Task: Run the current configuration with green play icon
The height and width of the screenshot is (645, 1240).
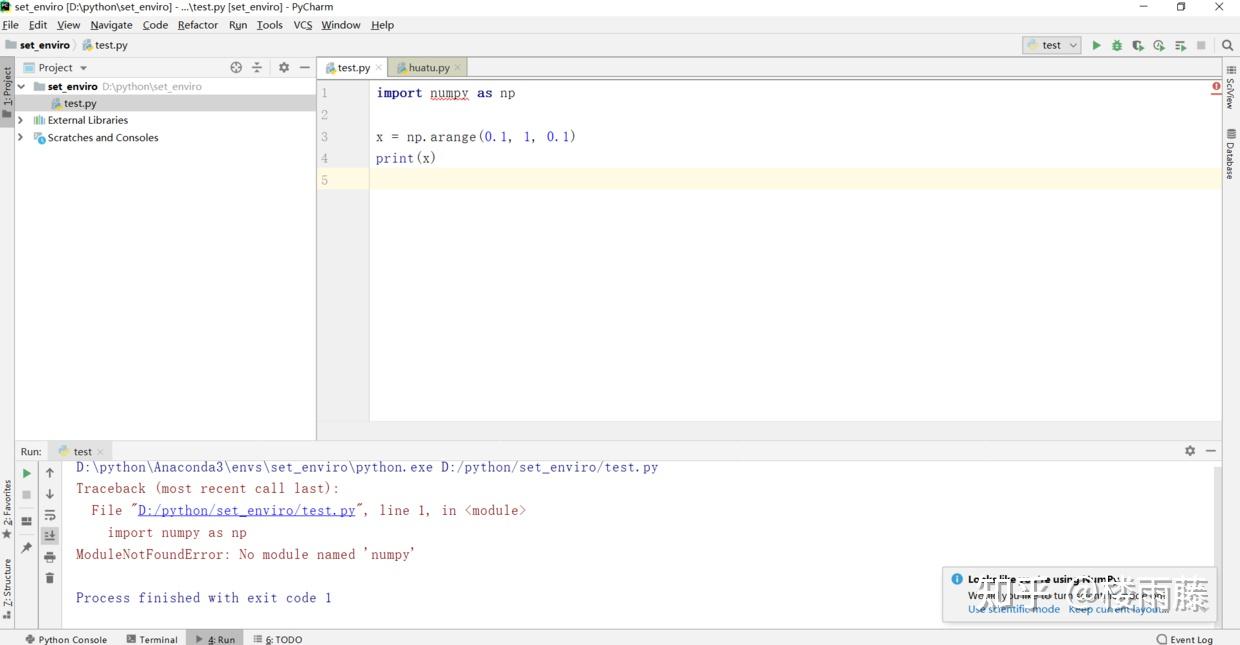Action: click(1096, 45)
